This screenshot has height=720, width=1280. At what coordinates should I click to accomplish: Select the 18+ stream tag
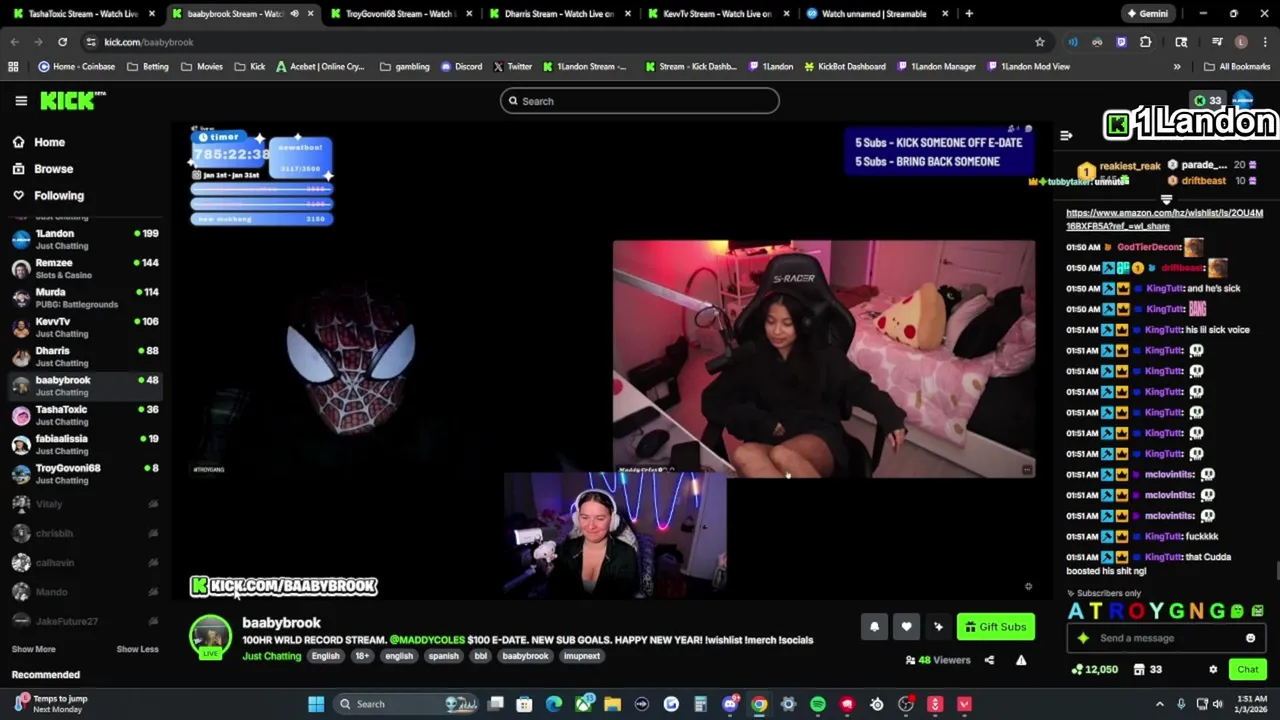click(362, 656)
